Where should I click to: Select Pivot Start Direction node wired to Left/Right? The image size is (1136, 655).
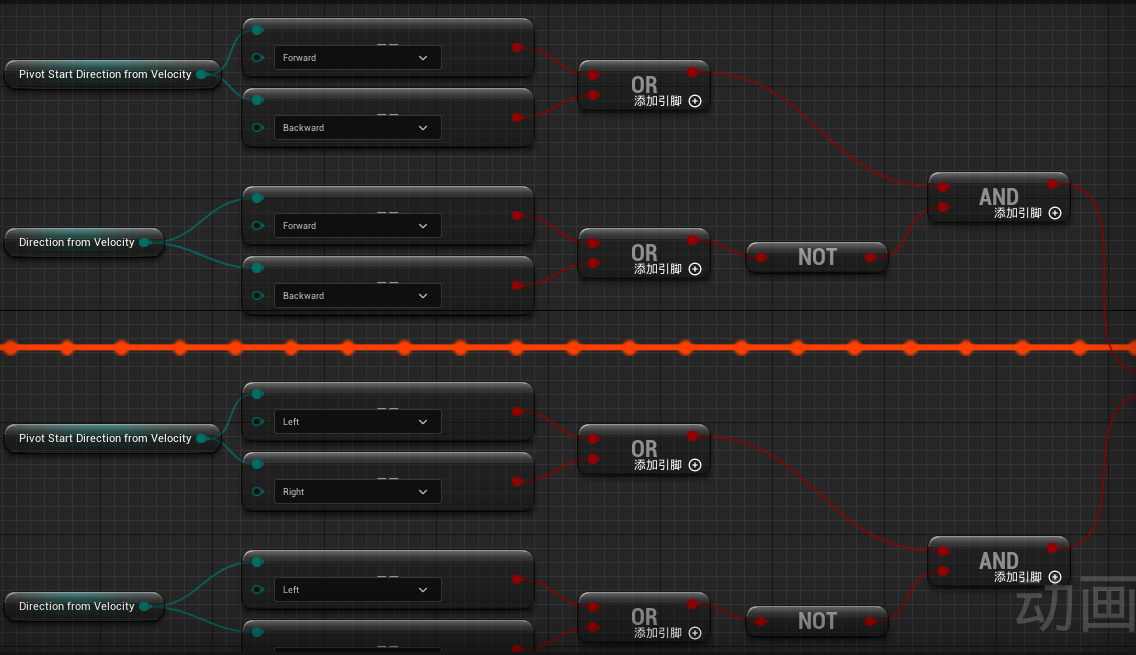point(112,438)
